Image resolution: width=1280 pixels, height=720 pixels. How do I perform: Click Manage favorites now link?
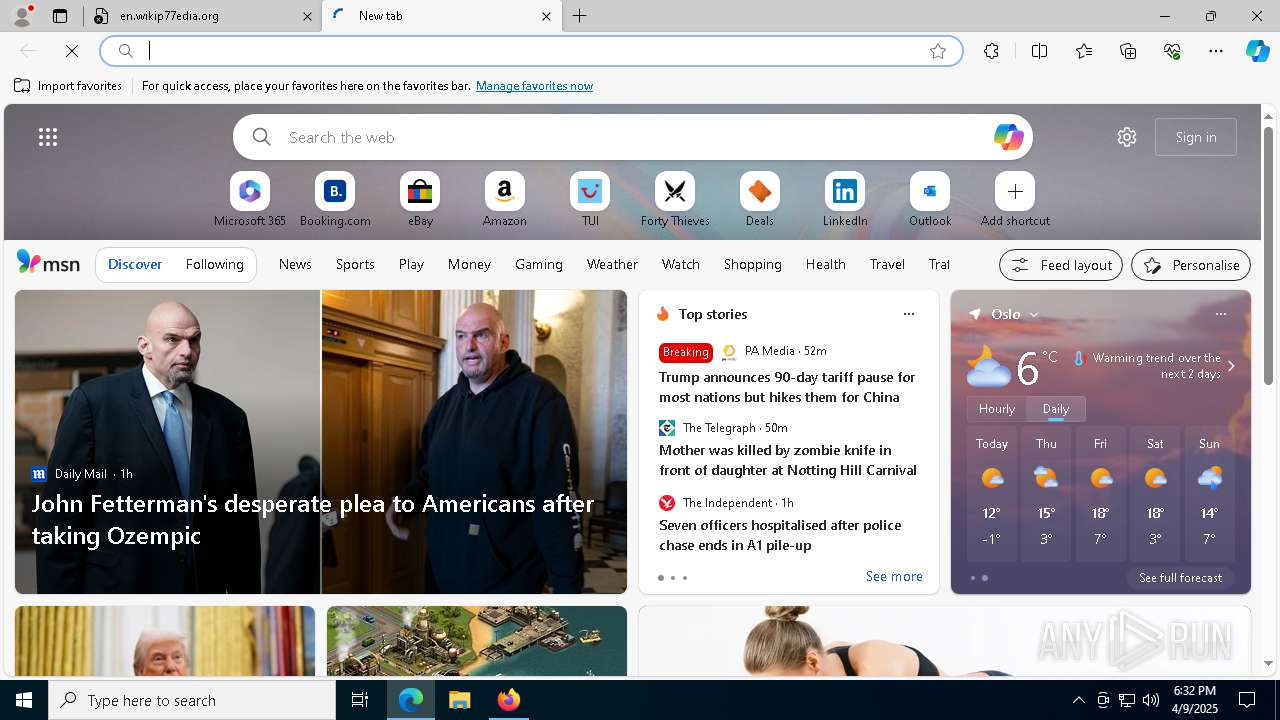(x=535, y=86)
